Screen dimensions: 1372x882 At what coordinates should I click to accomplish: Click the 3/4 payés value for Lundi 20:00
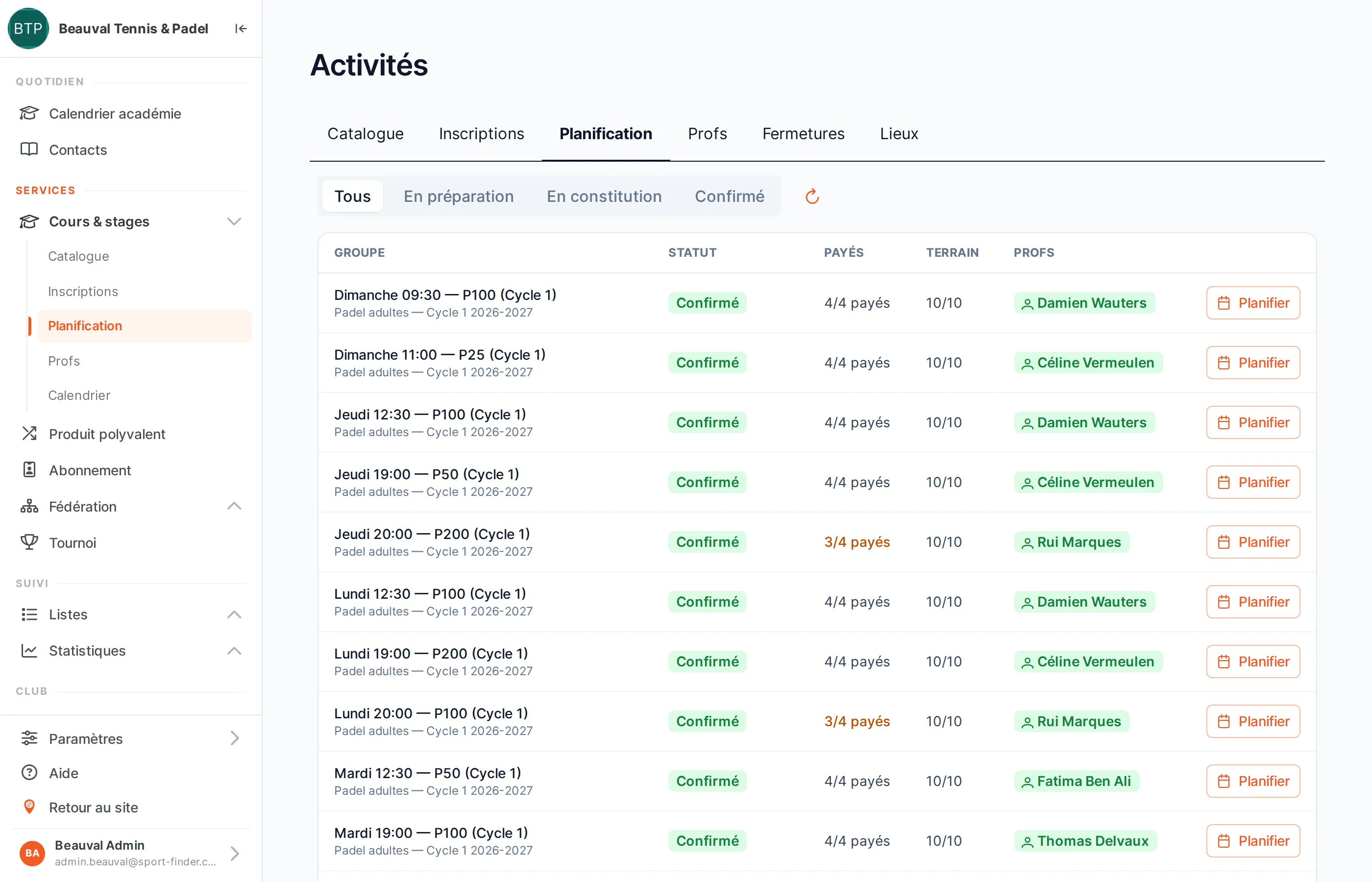pos(857,721)
